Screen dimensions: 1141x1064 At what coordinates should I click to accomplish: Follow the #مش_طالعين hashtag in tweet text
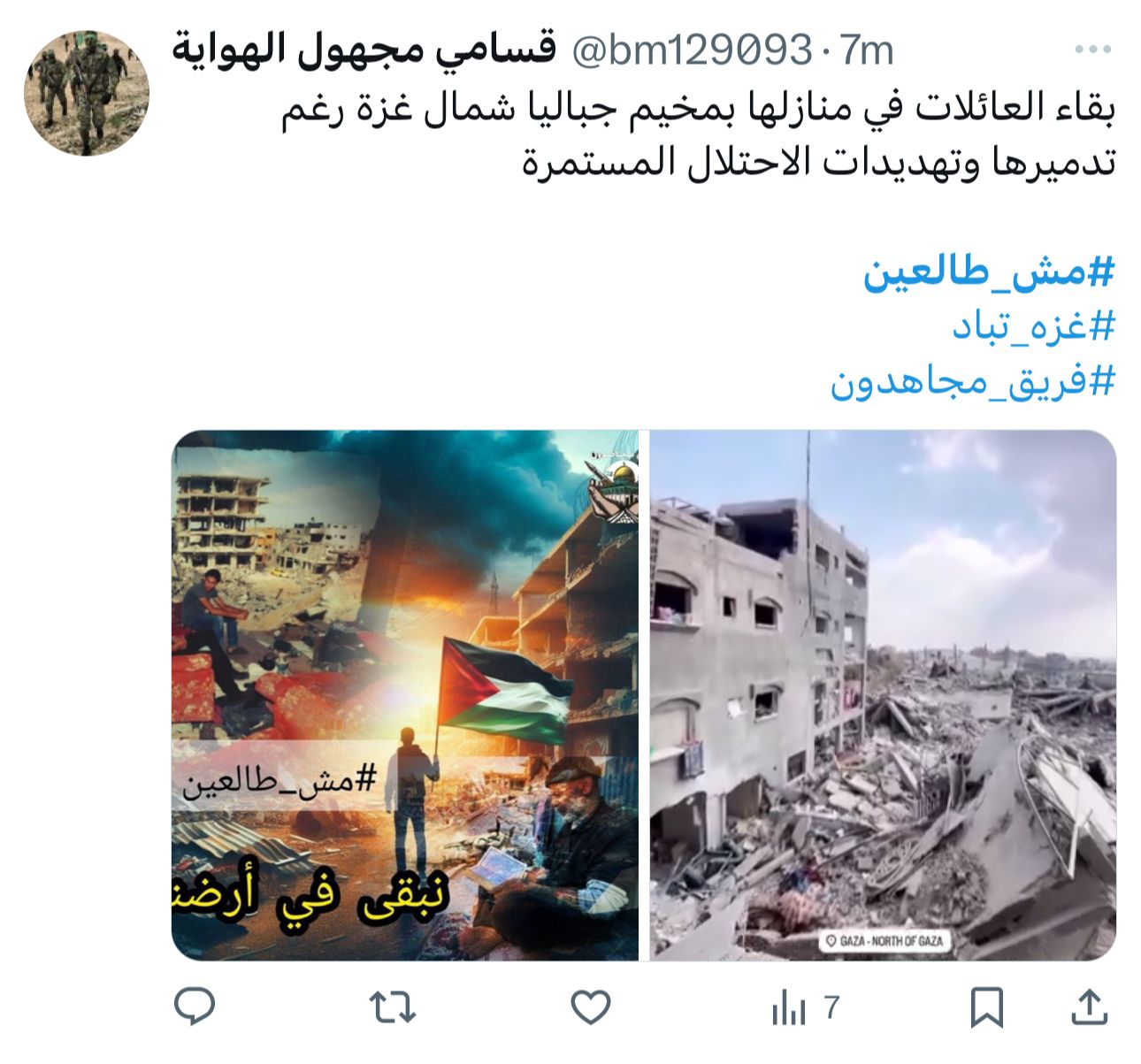(990, 274)
